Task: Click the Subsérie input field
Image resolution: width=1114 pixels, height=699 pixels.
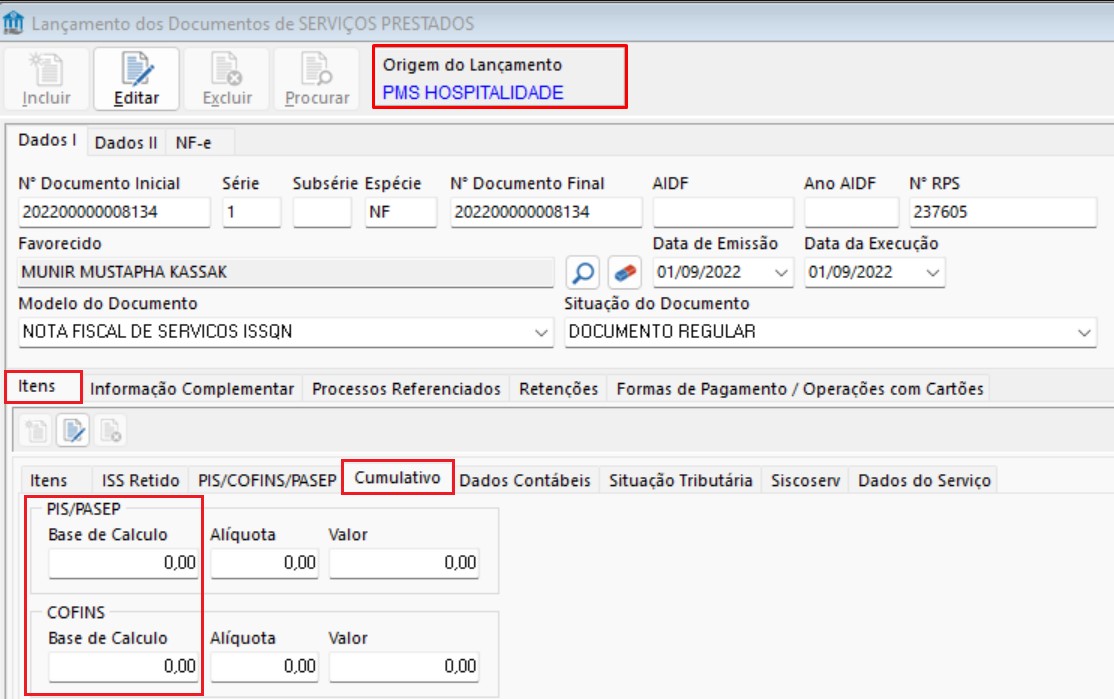Action: (x=322, y=212)
